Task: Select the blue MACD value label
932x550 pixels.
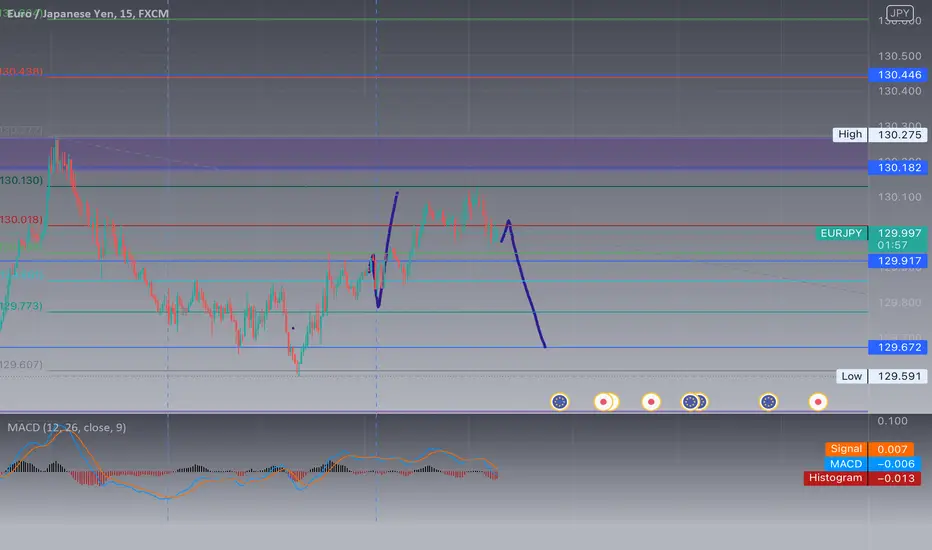Action: [x=872, y=464]
